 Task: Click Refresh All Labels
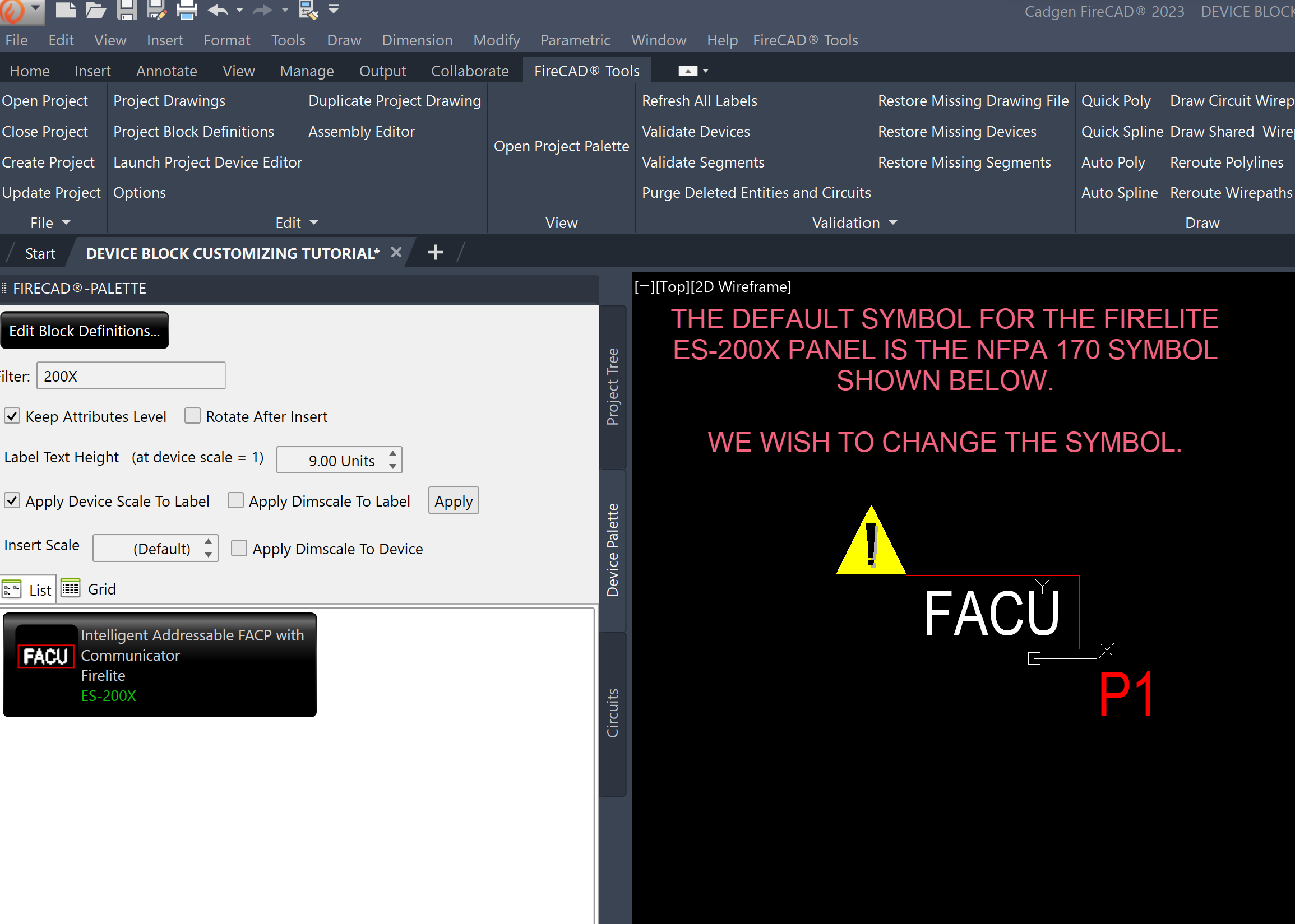click(700, 101)
